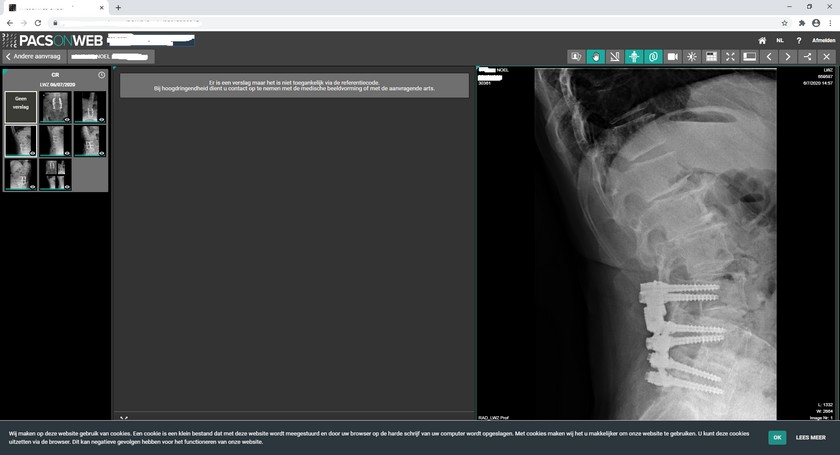Click the body orientation figure icon
The image size is (840, 455).
(x=634, y=57)
